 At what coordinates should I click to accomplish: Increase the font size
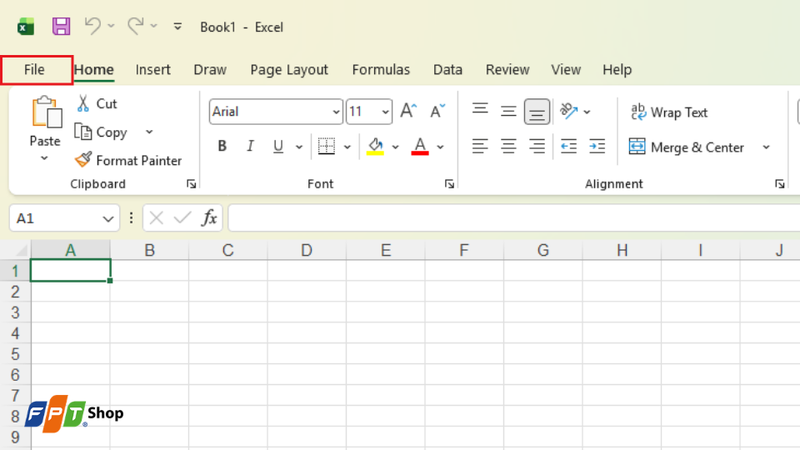pos(409,111)
